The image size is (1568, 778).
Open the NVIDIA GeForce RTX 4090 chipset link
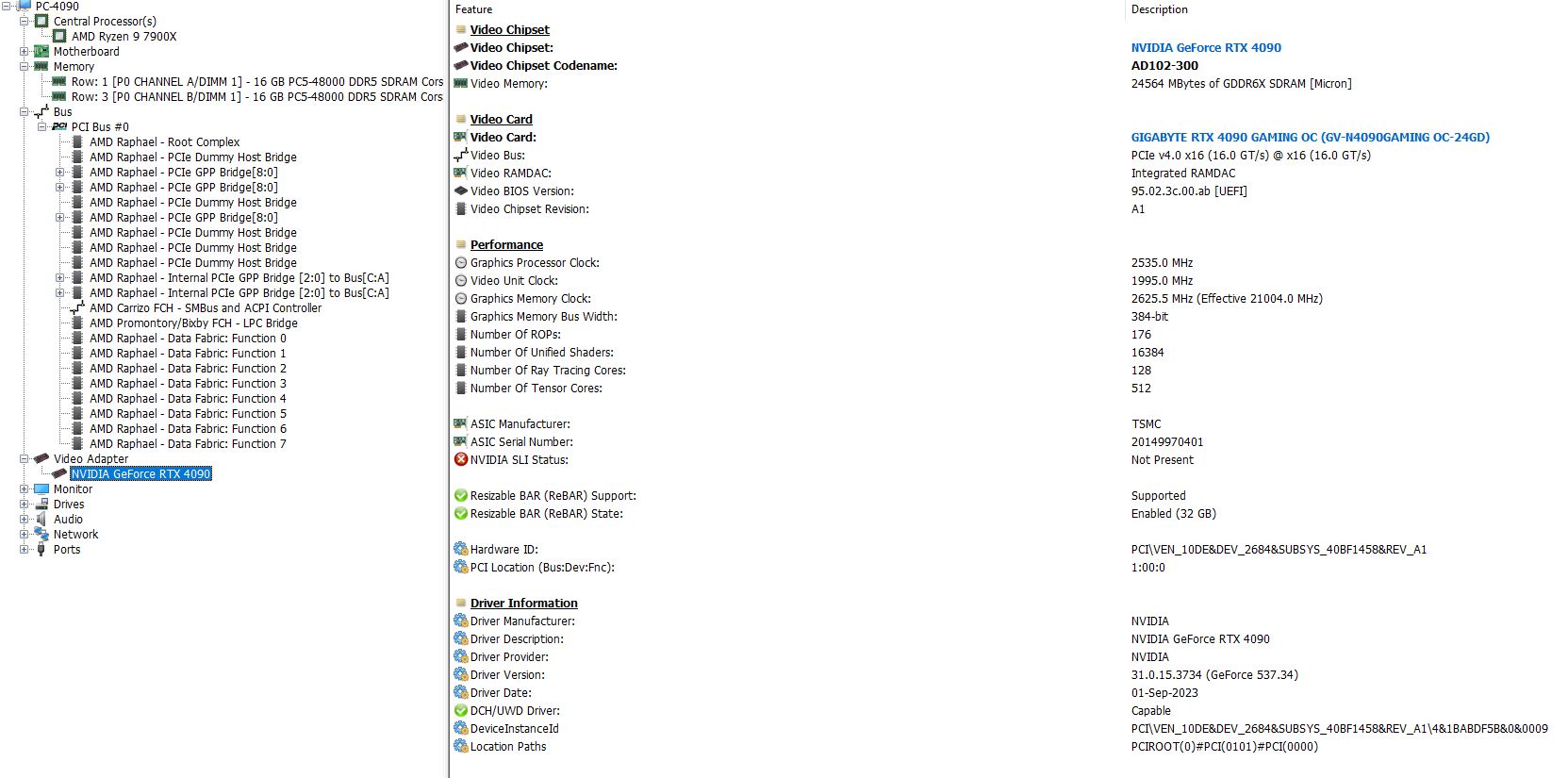coord(1206,47)
